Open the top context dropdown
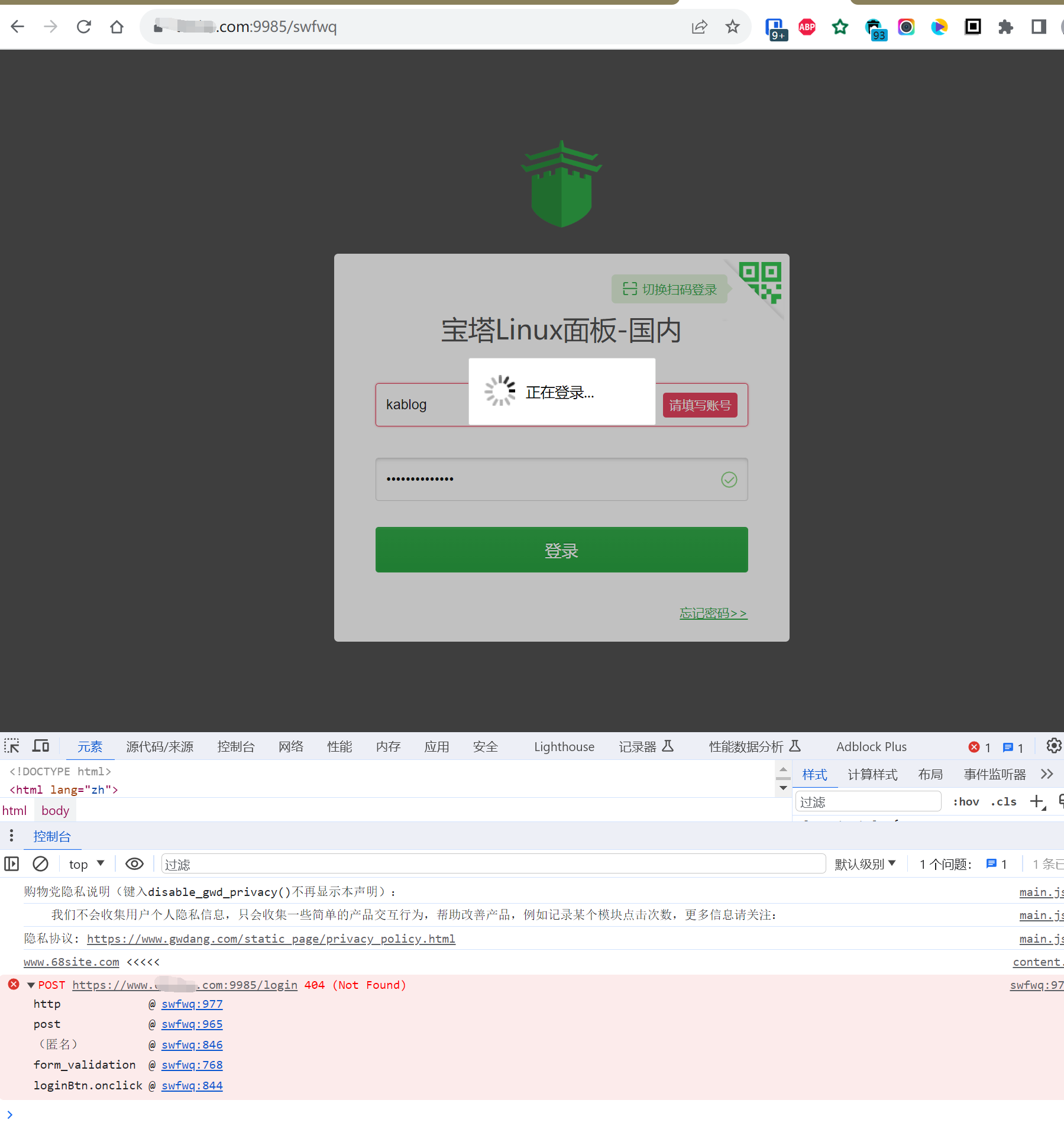Viewport: 1064px width, 1142px height. click(86, 864)
